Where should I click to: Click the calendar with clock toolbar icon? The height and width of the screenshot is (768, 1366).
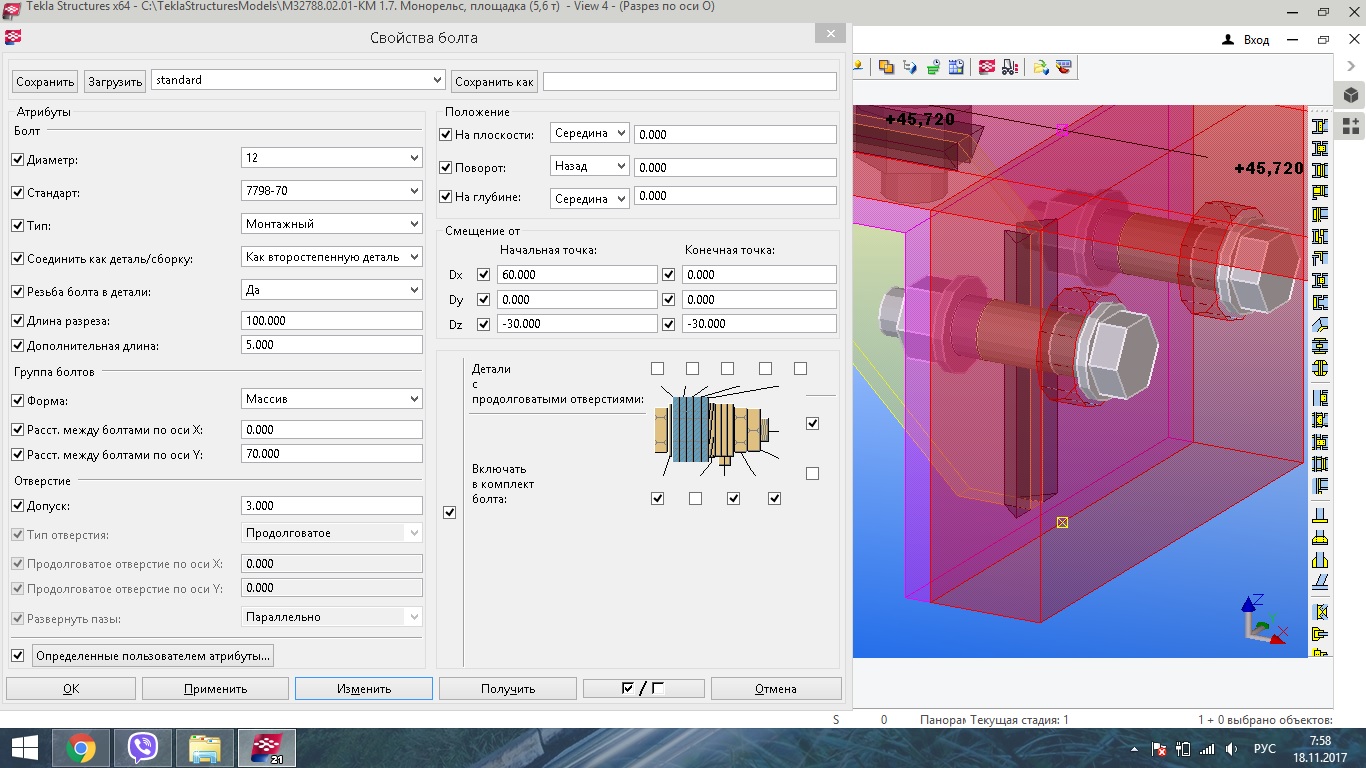pyautogui.click(x=956, y=68)
